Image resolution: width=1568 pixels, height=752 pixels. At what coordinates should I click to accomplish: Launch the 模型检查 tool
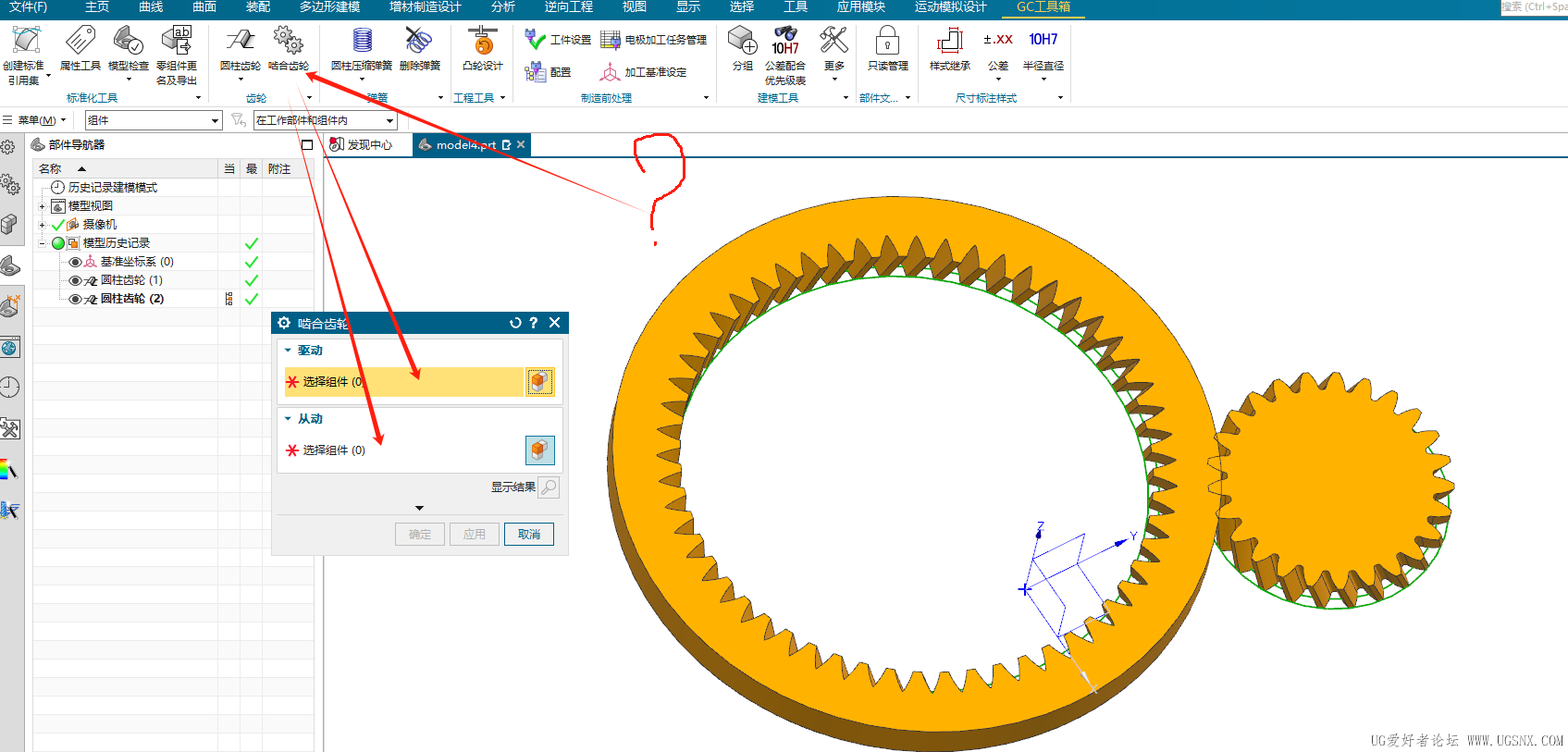128,41
